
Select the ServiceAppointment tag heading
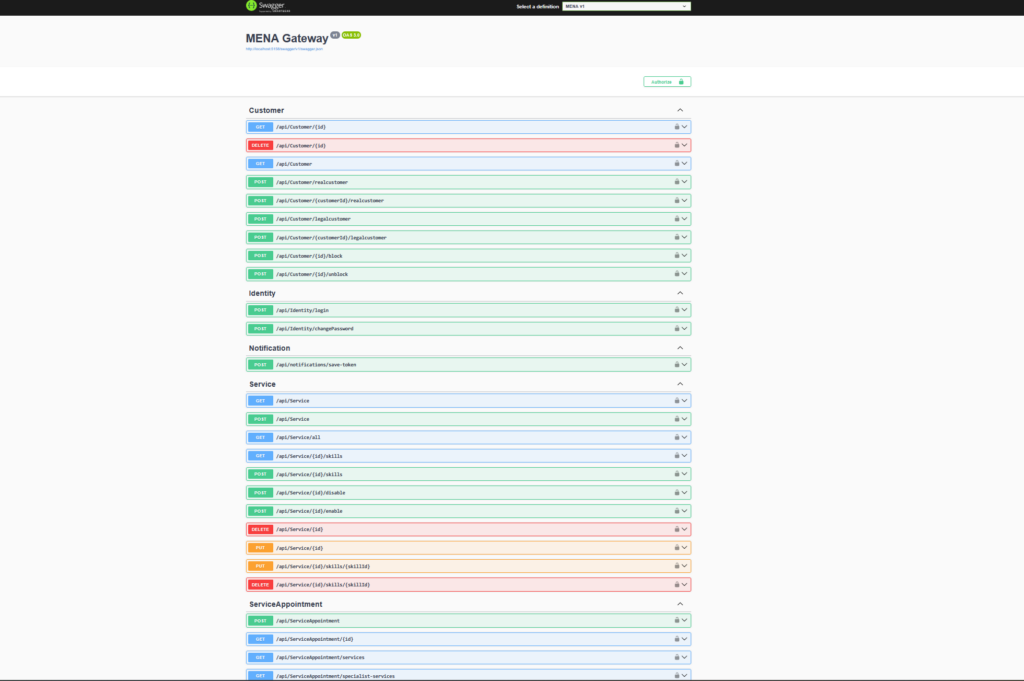[285, 604]
